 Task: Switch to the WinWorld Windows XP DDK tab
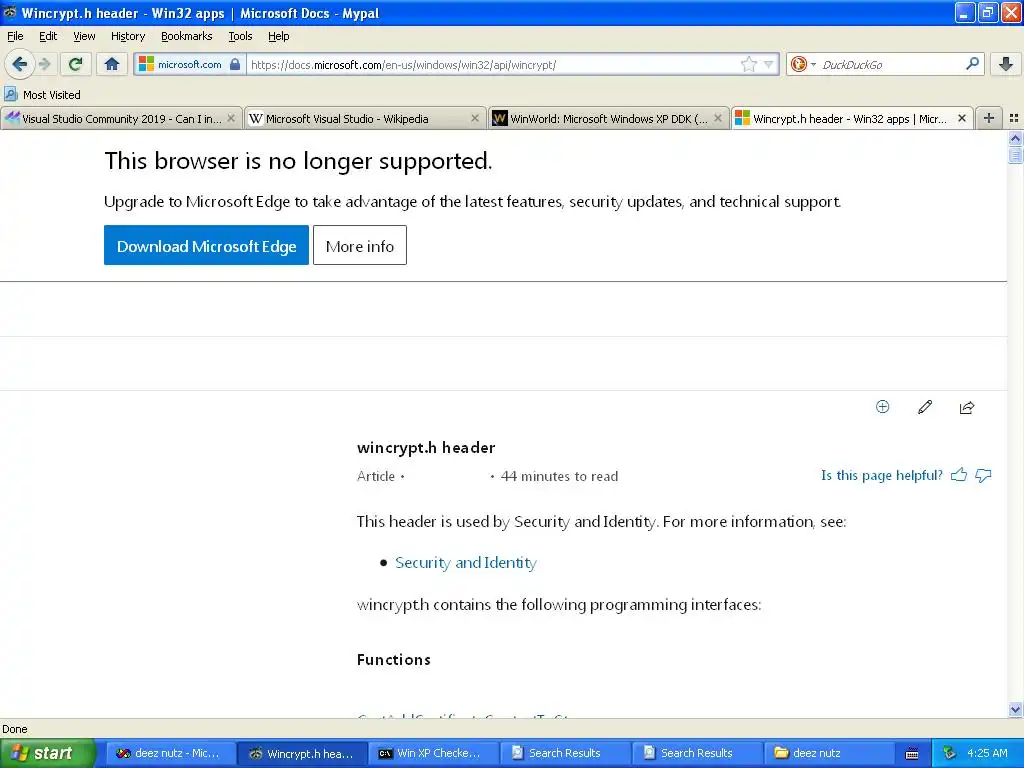click(x=608, y=118)
